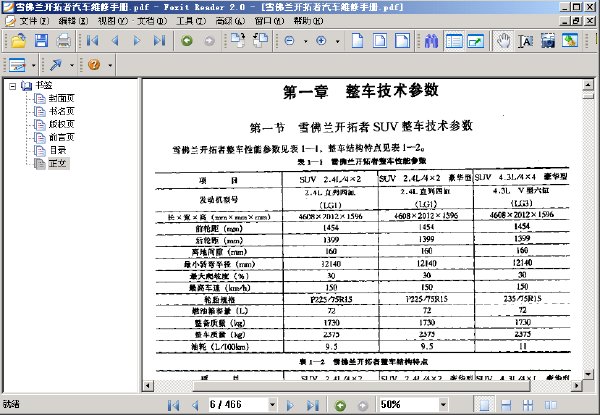Click the grey next view button in toolbar

(x=209, y=41)
